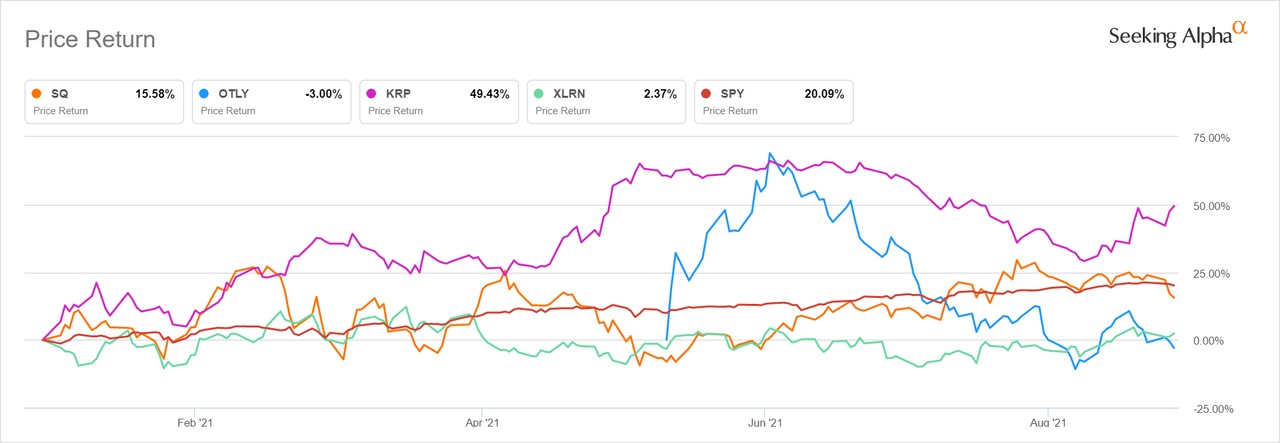1280x443 pixels.
Task: Click the Apr '21 axis label
Action: click(482, 423)
